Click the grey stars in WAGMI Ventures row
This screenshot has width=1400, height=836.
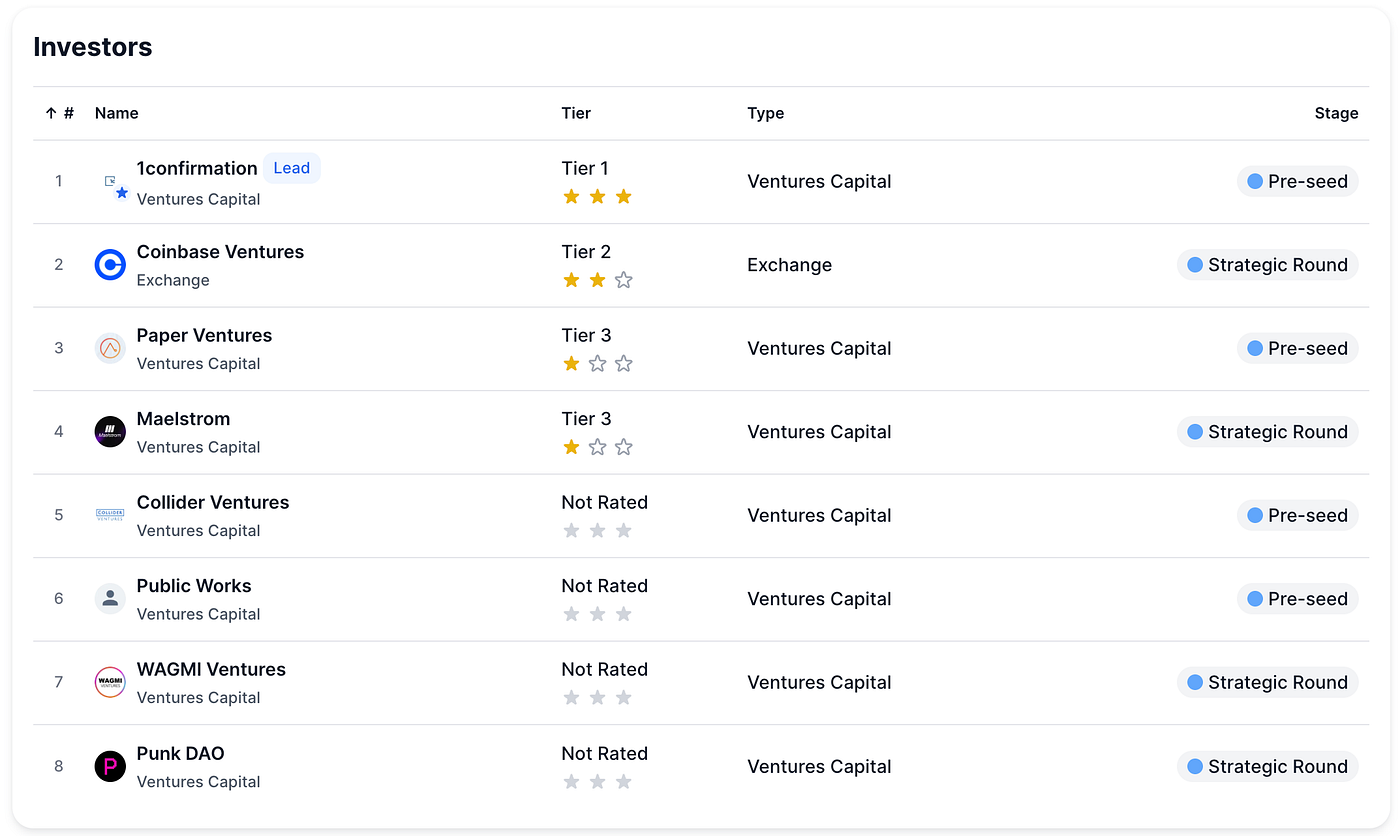point(597,697)
